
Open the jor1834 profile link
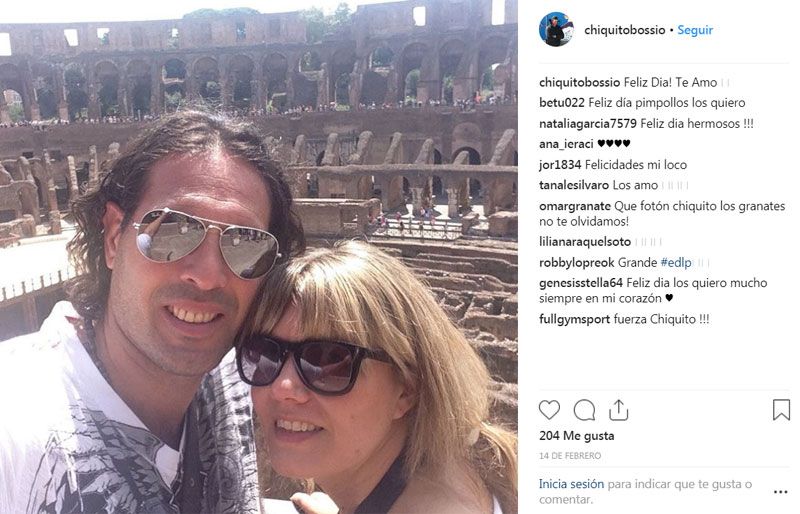pyautogui.click(x=560, y=165)
